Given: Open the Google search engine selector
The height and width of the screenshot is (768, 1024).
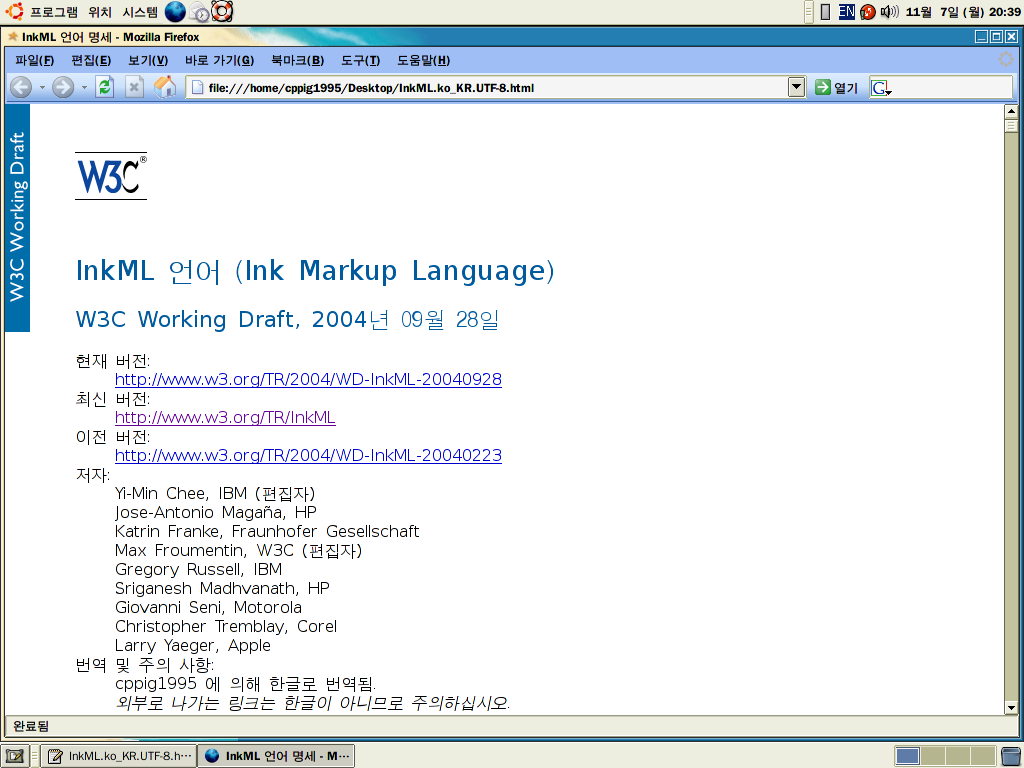Looking at the screenshot, I should point(882,88).
